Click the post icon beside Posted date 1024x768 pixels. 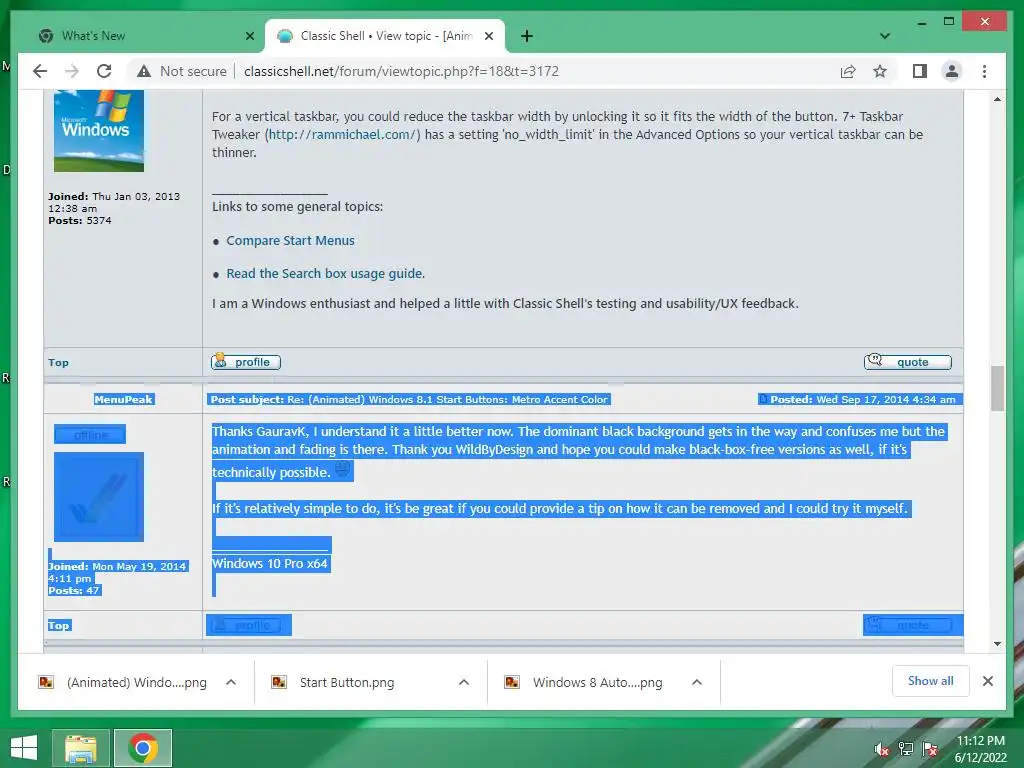click(763, 399)
